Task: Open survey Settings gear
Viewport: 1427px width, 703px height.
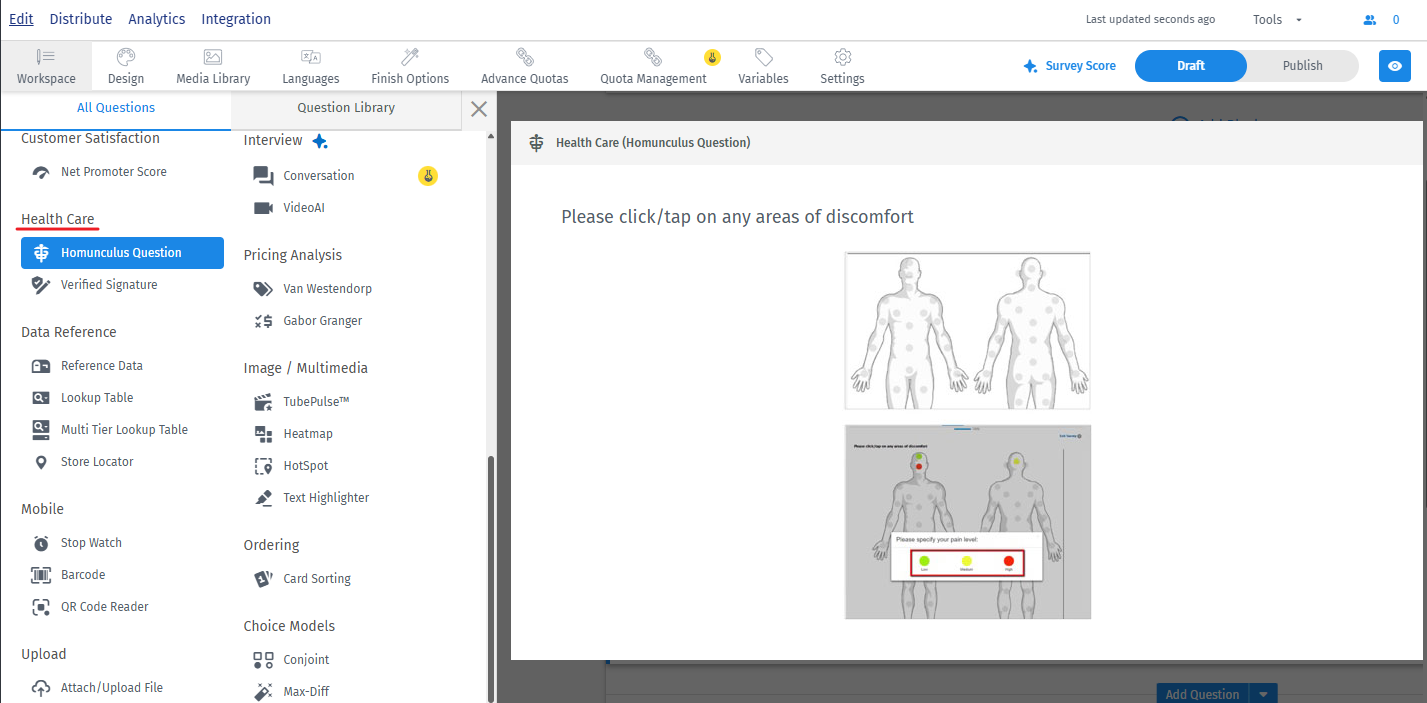Action: coord(842,66)
